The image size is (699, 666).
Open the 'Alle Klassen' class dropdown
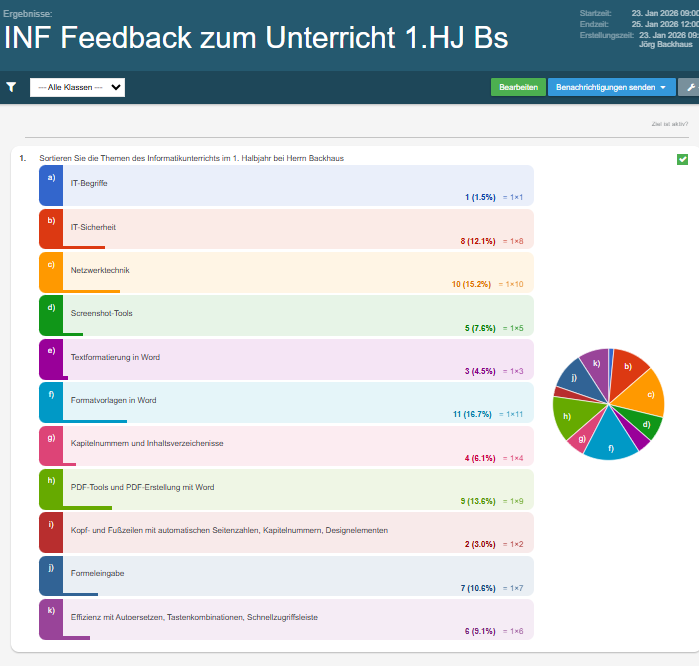(77, 87)
